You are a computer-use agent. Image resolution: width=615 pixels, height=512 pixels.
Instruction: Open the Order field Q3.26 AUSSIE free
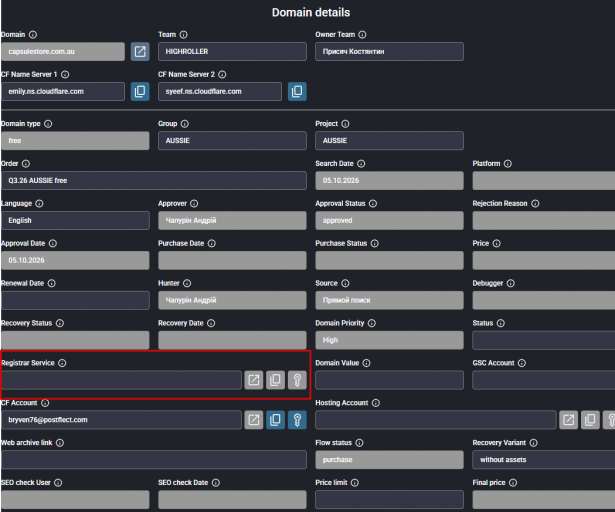click(154, 180)
